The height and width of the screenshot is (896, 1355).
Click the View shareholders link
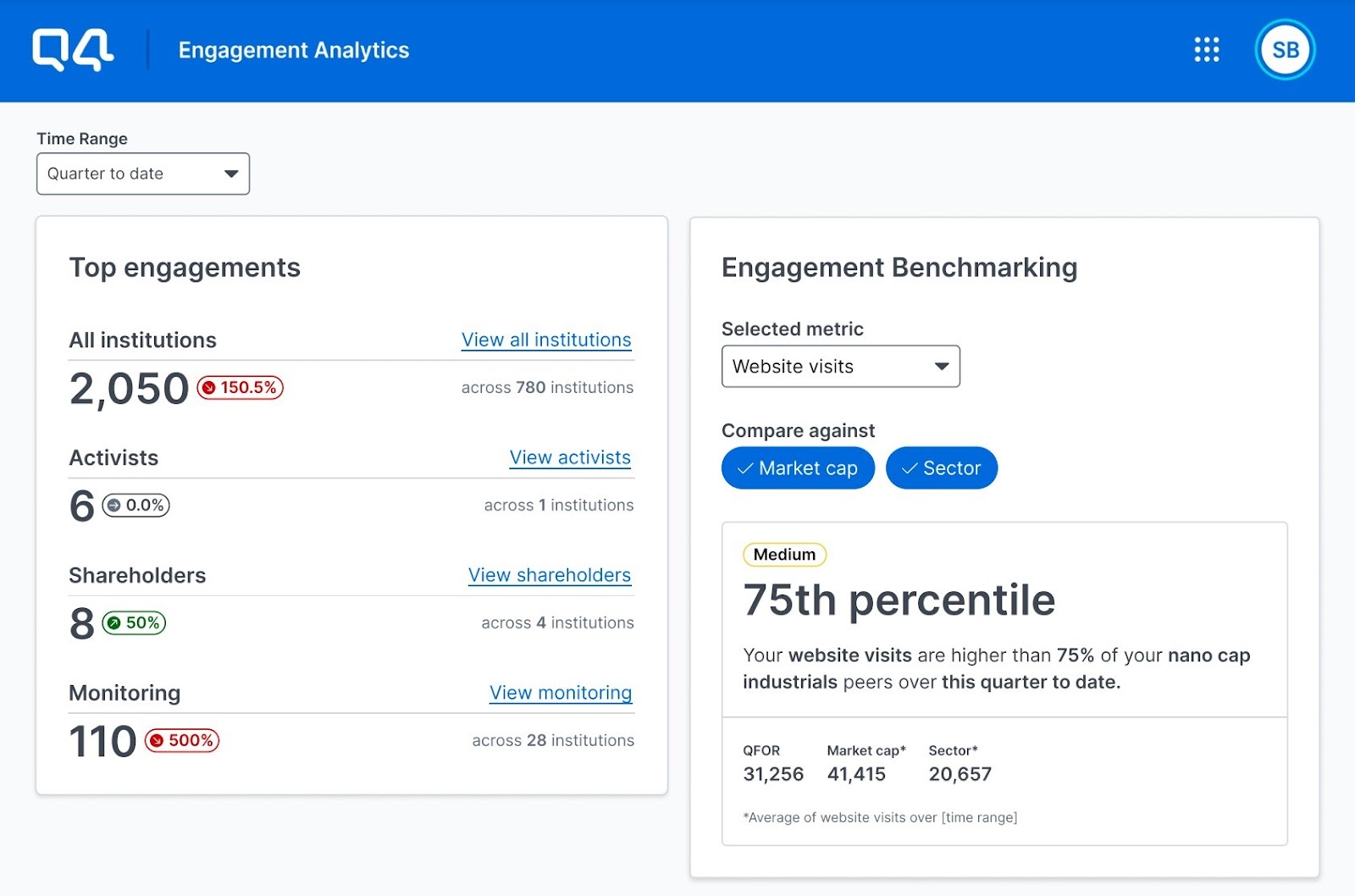tap(550, 575)
